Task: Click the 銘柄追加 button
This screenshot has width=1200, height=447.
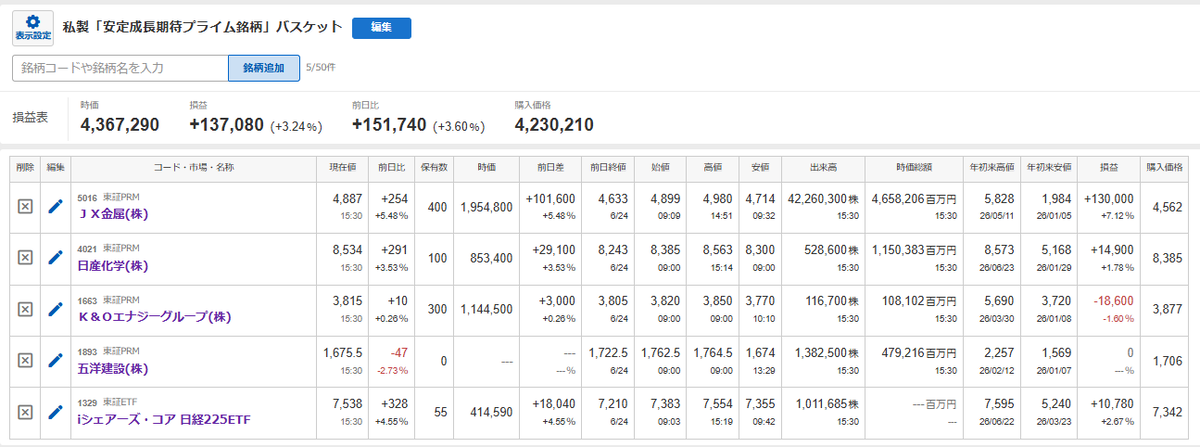Action: 263,68
